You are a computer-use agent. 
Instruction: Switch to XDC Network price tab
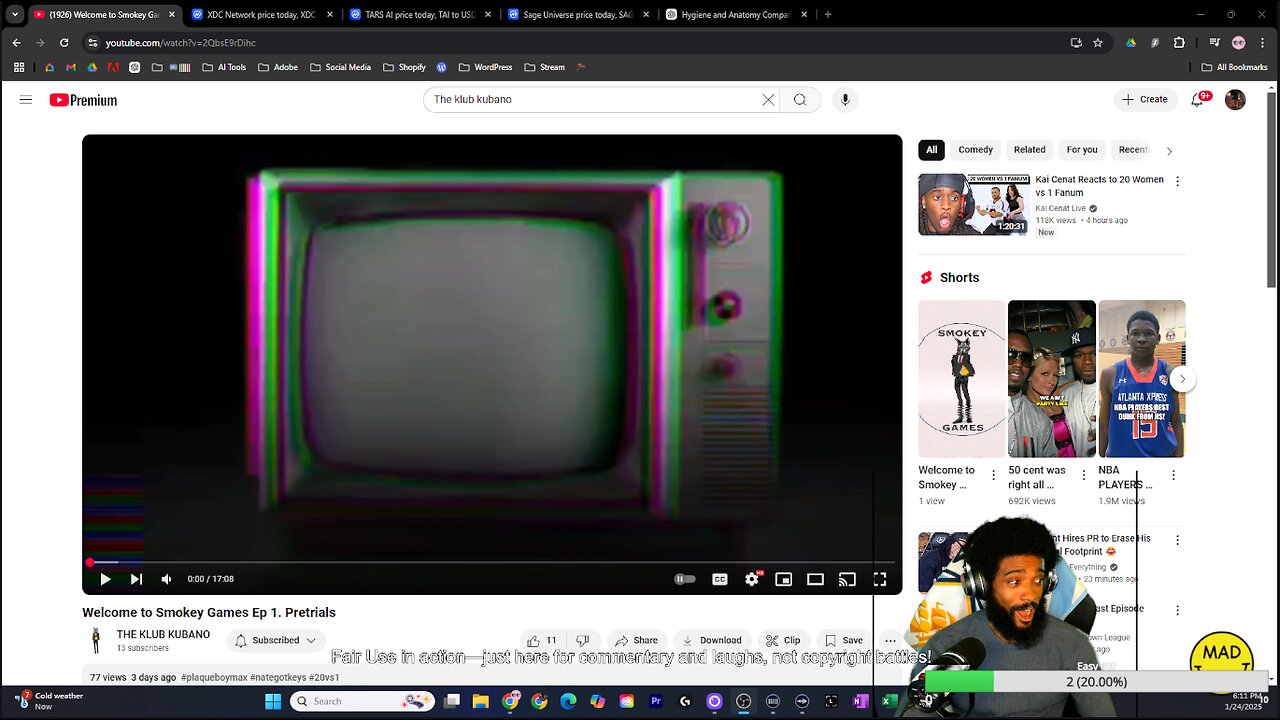pos(260,15)
